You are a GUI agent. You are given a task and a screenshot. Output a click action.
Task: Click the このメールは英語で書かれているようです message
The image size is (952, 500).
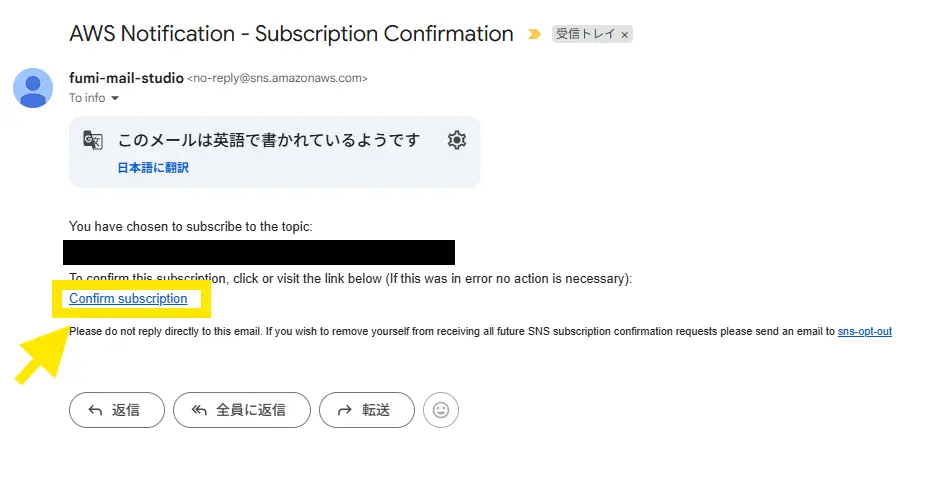coord(269,140)
